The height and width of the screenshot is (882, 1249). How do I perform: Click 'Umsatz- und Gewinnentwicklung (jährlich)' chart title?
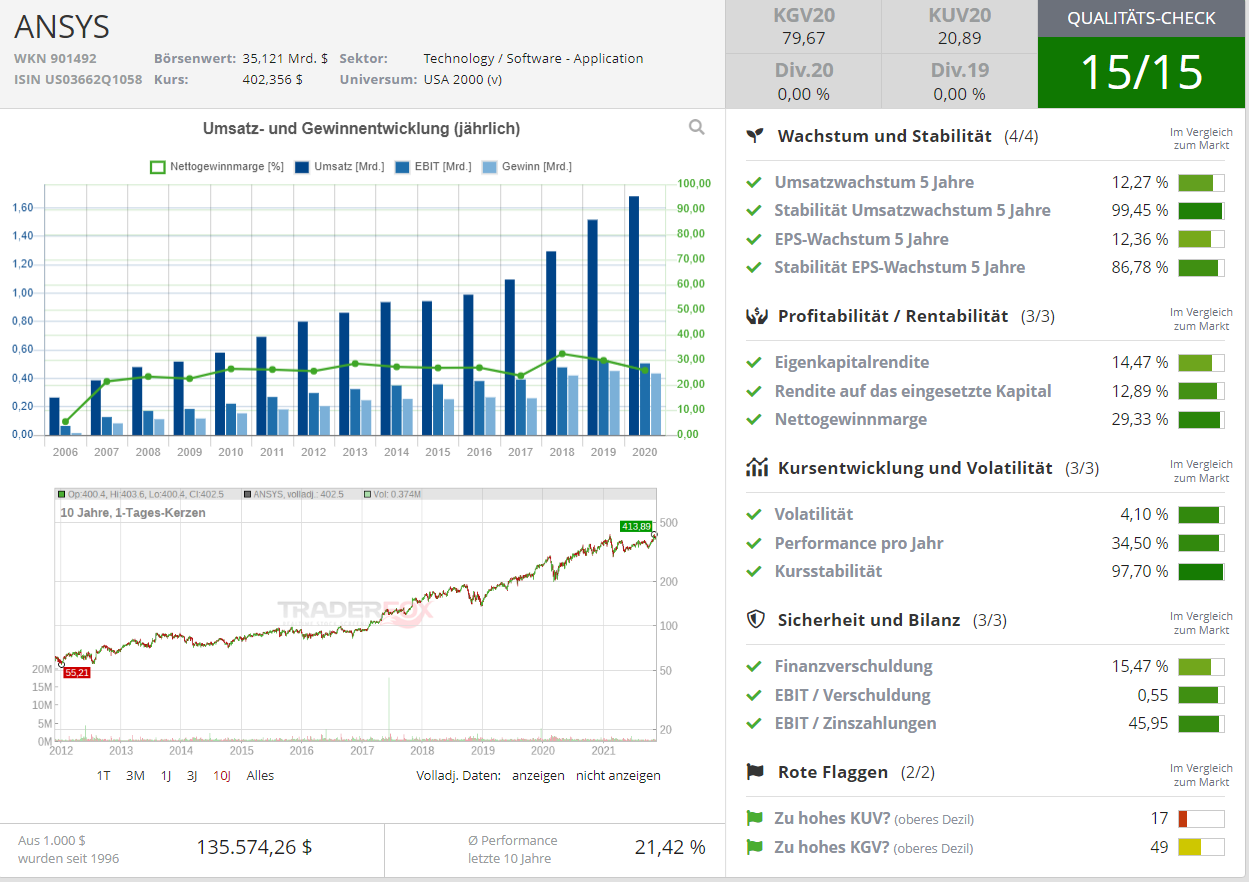(x=361, y=128)
